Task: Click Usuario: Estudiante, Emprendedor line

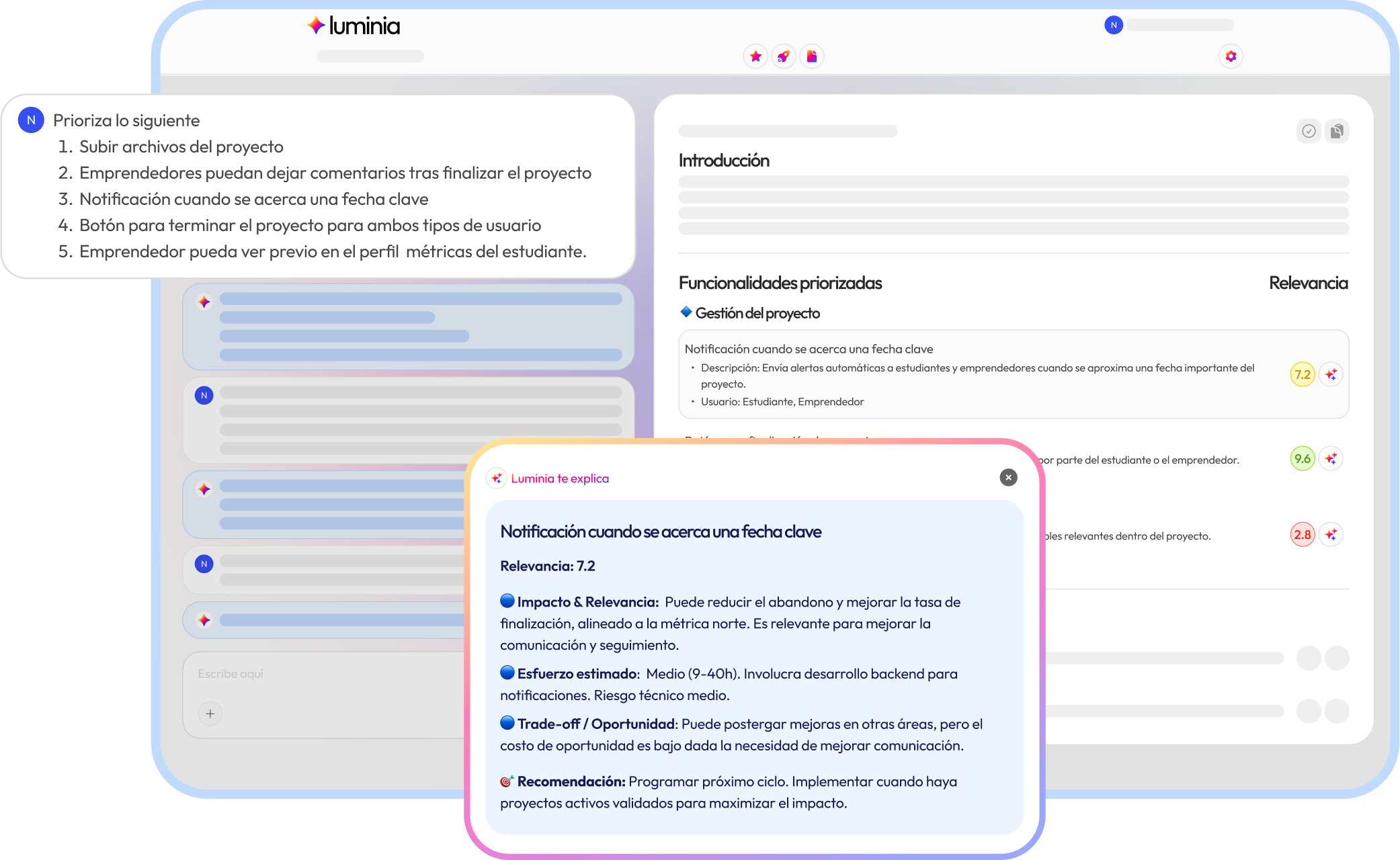Action: [x=782, y=402]
